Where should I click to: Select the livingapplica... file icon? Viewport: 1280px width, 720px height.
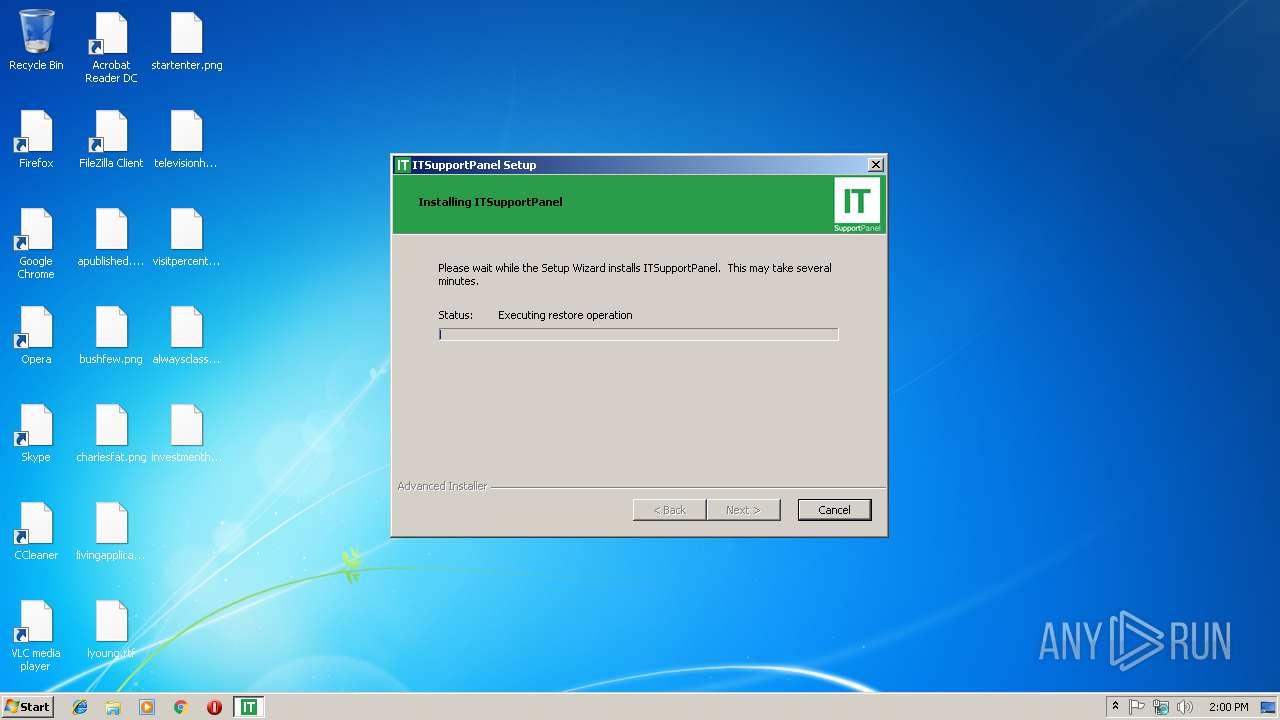111,531
